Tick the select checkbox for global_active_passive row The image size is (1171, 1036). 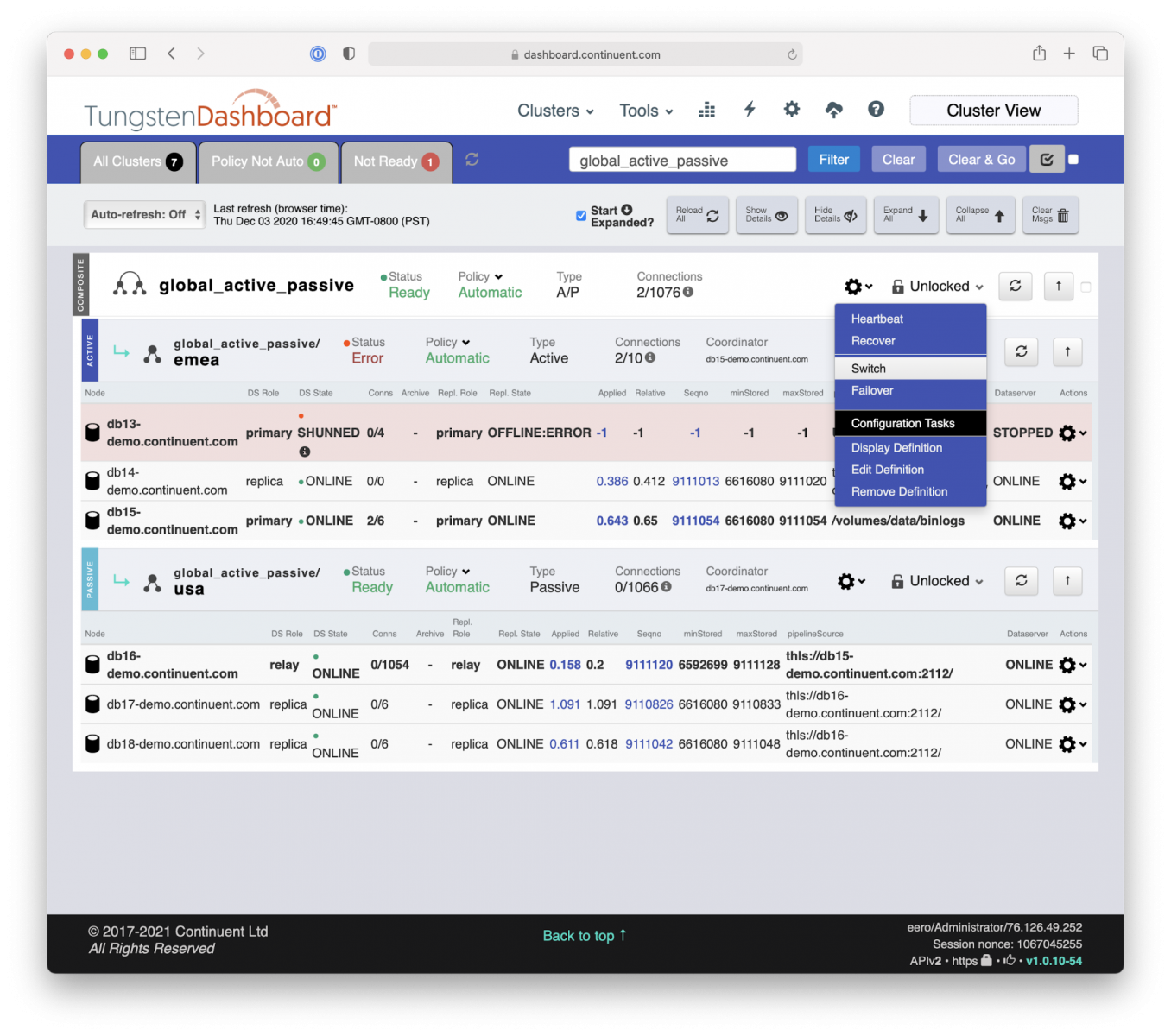pos(1086,287)
